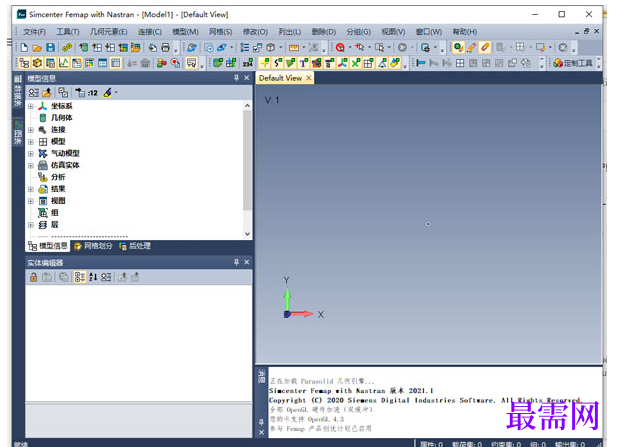Click the four-pane window layout icon
This screenshot has height=447, width=618.
tap(460, 63)
